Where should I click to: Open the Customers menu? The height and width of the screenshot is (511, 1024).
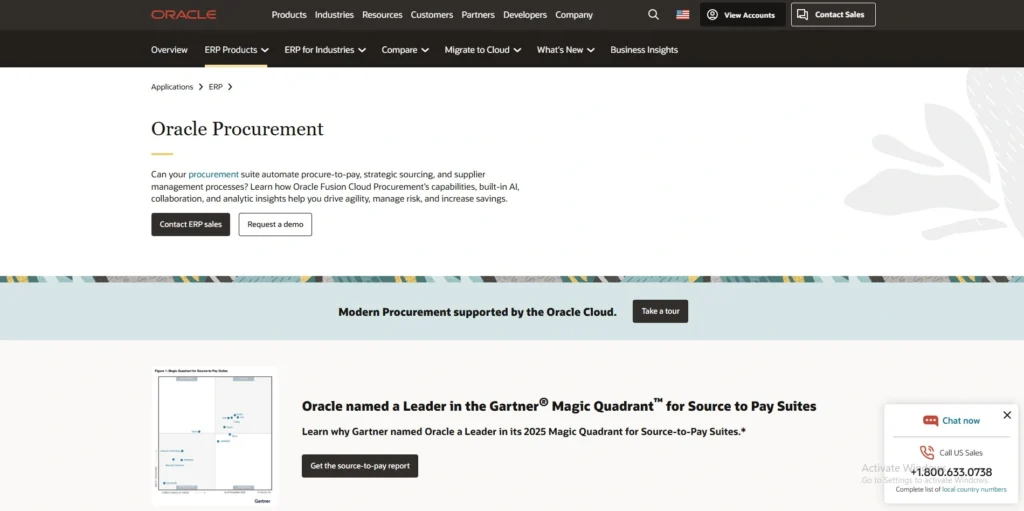click(x=432, y=14)
